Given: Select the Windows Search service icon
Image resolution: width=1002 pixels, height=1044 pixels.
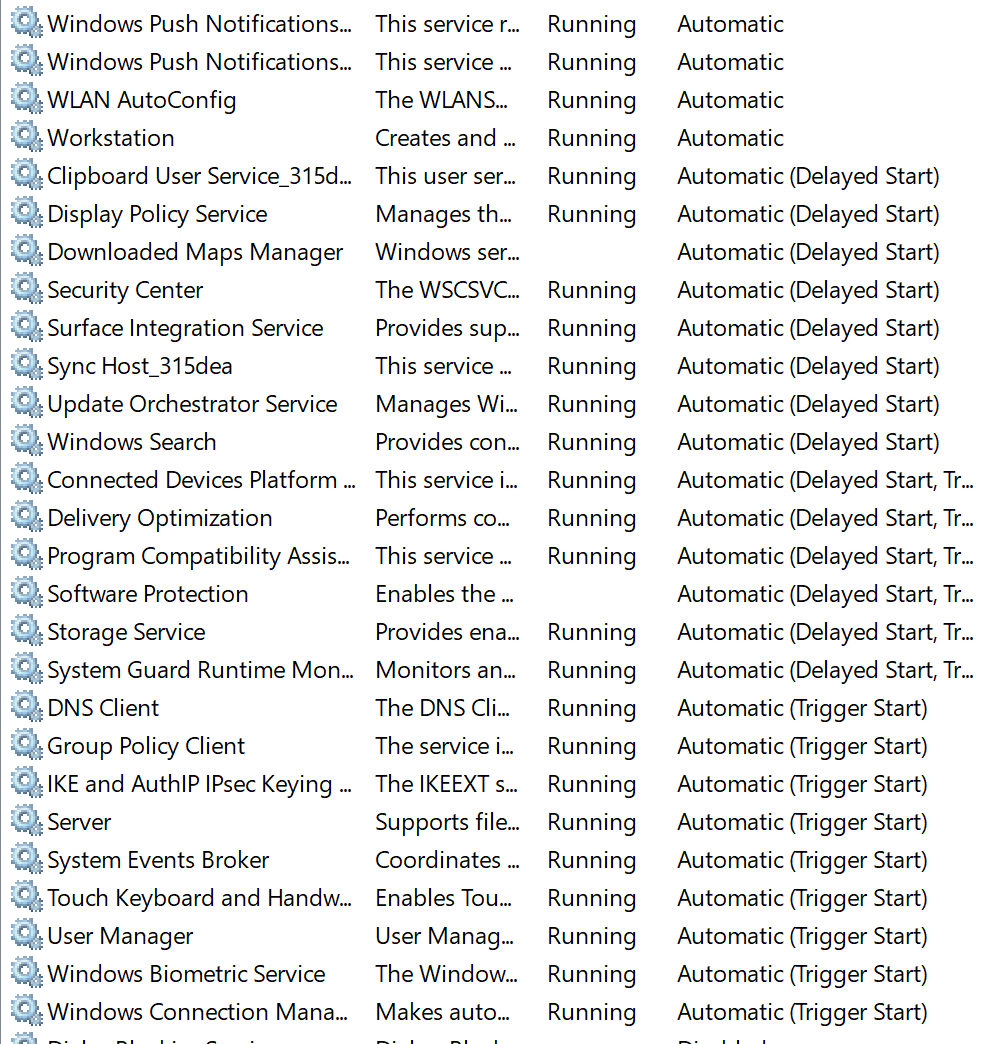Looking at the screenshot, I should [27, 440].
